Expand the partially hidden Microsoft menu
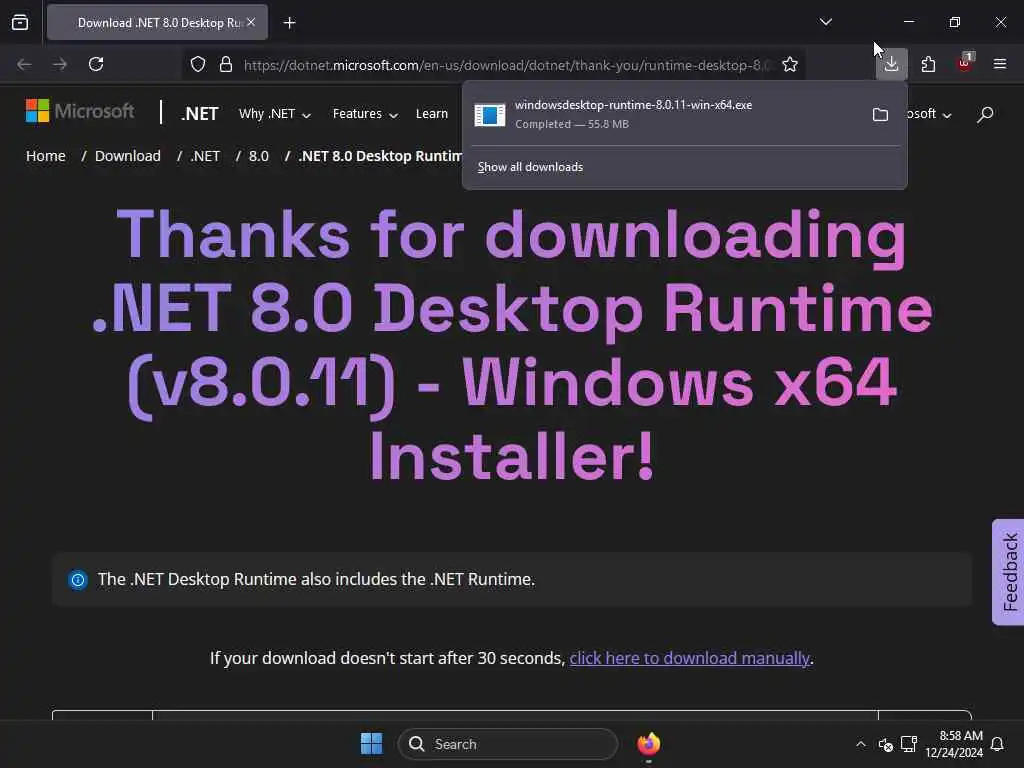This screenshot has height=768, width=1024. point(929,114)
